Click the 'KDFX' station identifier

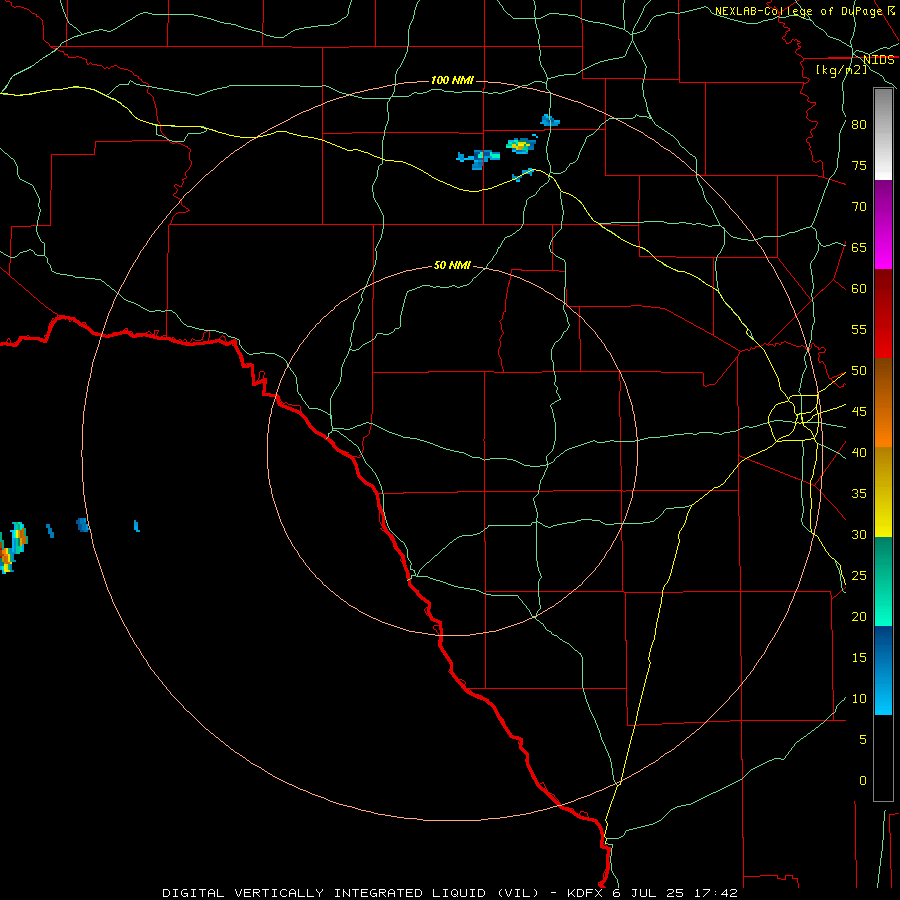[586, 893]
